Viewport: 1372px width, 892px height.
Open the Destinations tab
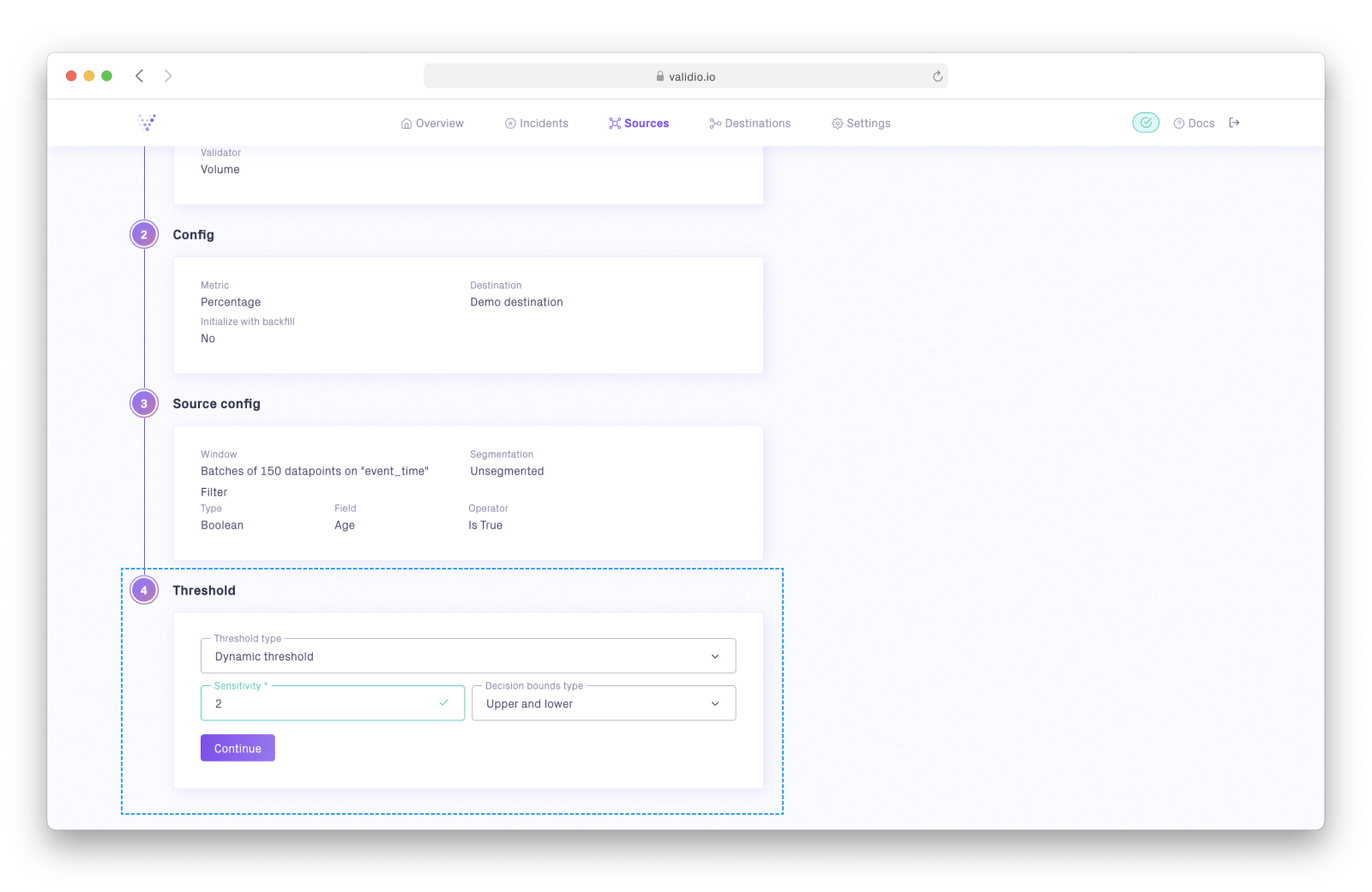click(750, 124)
